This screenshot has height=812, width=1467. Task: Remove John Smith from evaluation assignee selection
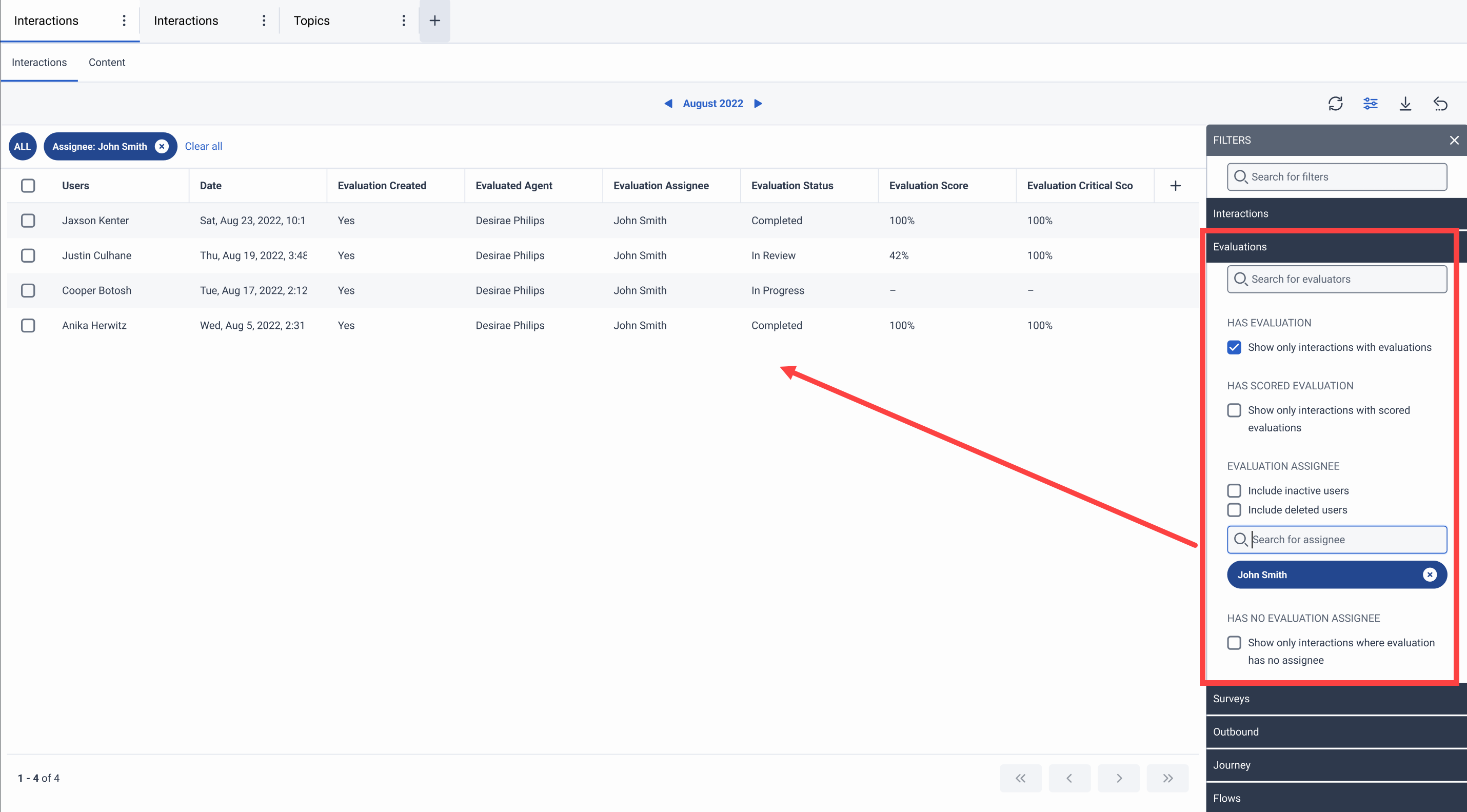[x=1430, y=575]
